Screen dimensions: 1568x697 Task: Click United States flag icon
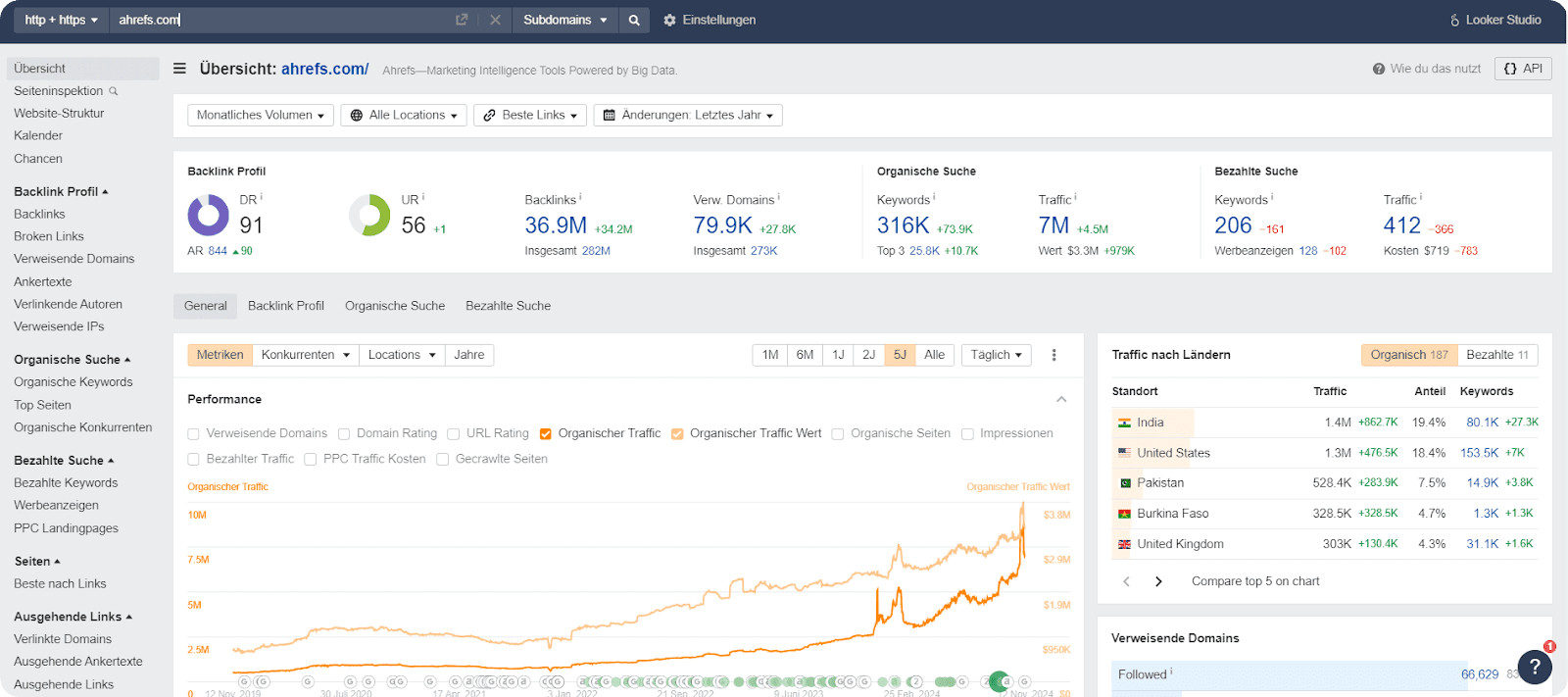(1124, 453)
